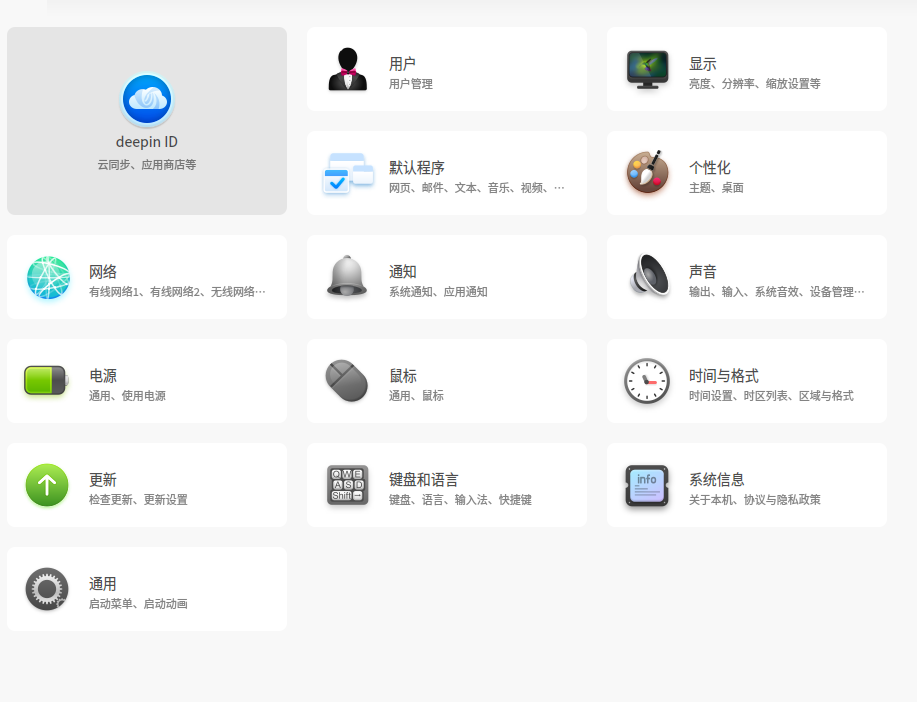Go to the '网络' title
Viewport: 917px width, 702px height.
point(103,271)
